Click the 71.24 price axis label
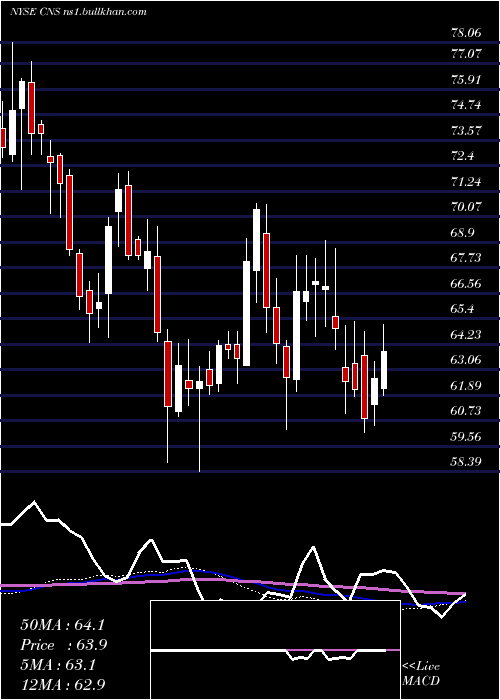Viewport: 500px width, 700px height. click(467, 182)
